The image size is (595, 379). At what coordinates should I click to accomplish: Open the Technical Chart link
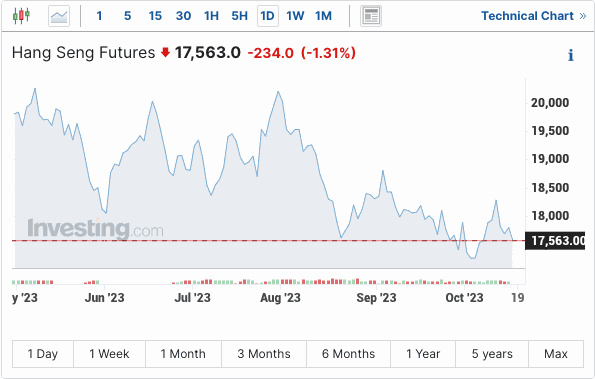534,16
